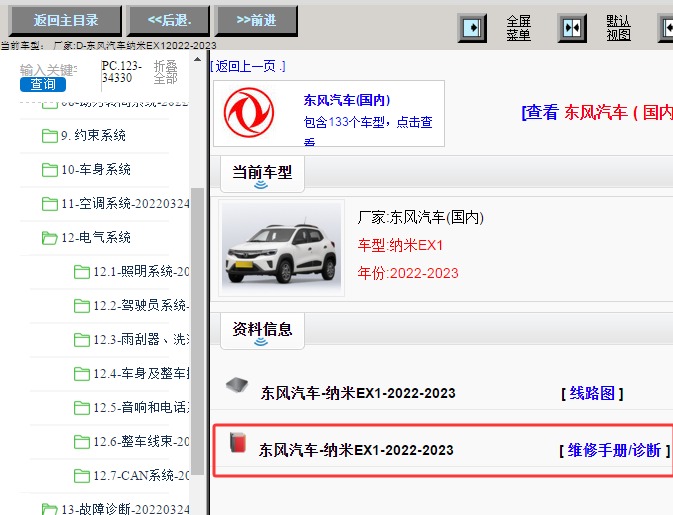The image size is (673, 515).
Task: Click the folder icon of 12.7-CAN系统
Action: click(x=82, y=476)
